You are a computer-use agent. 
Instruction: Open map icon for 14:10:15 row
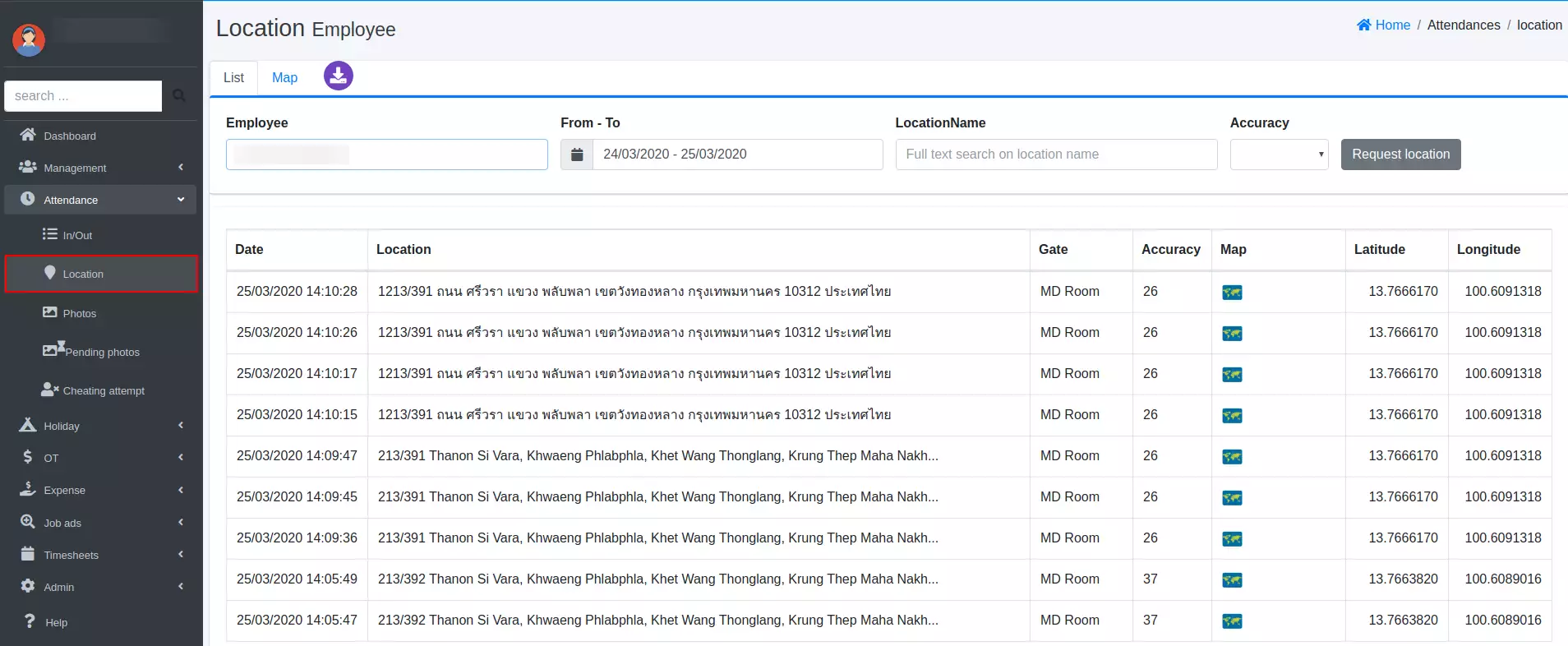(x=1232, y=416)
